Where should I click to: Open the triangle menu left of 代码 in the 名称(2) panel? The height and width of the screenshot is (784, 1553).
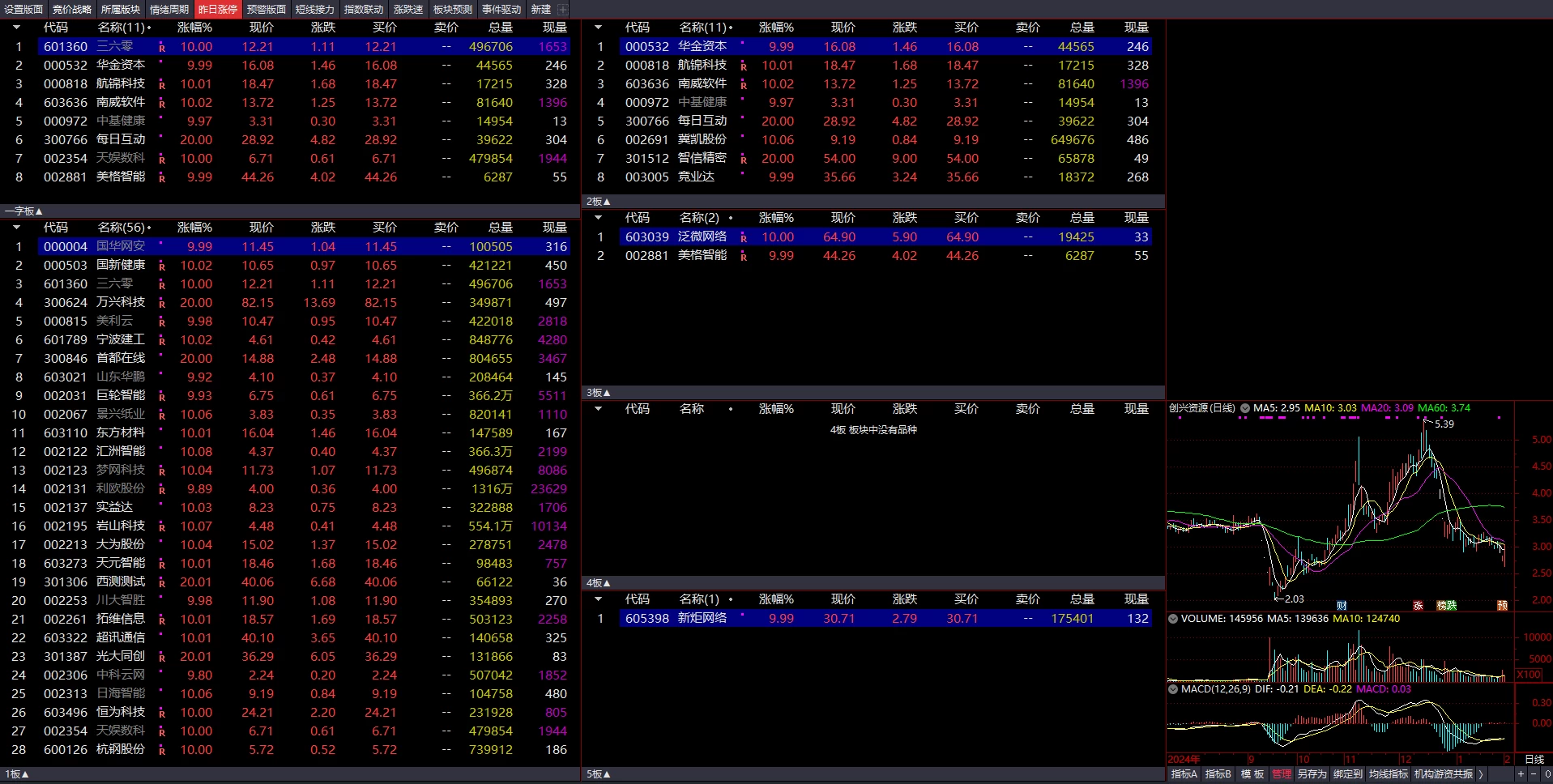[598, 217]
